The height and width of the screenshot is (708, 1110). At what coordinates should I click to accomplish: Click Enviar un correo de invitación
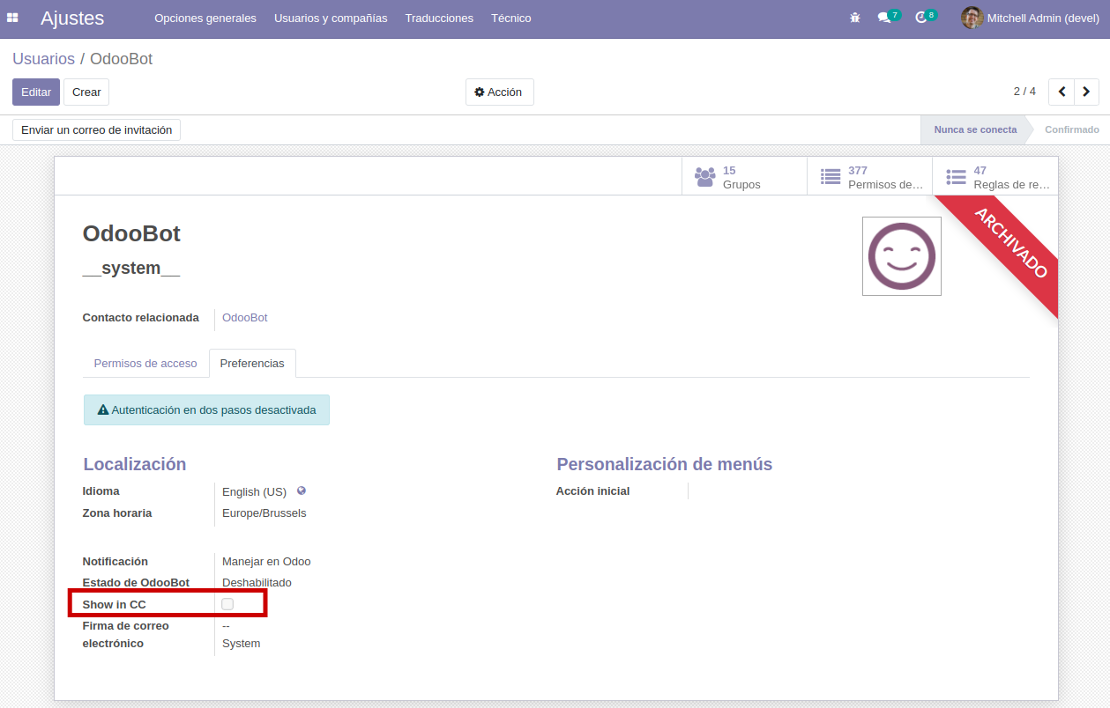(x=96, y=130)
